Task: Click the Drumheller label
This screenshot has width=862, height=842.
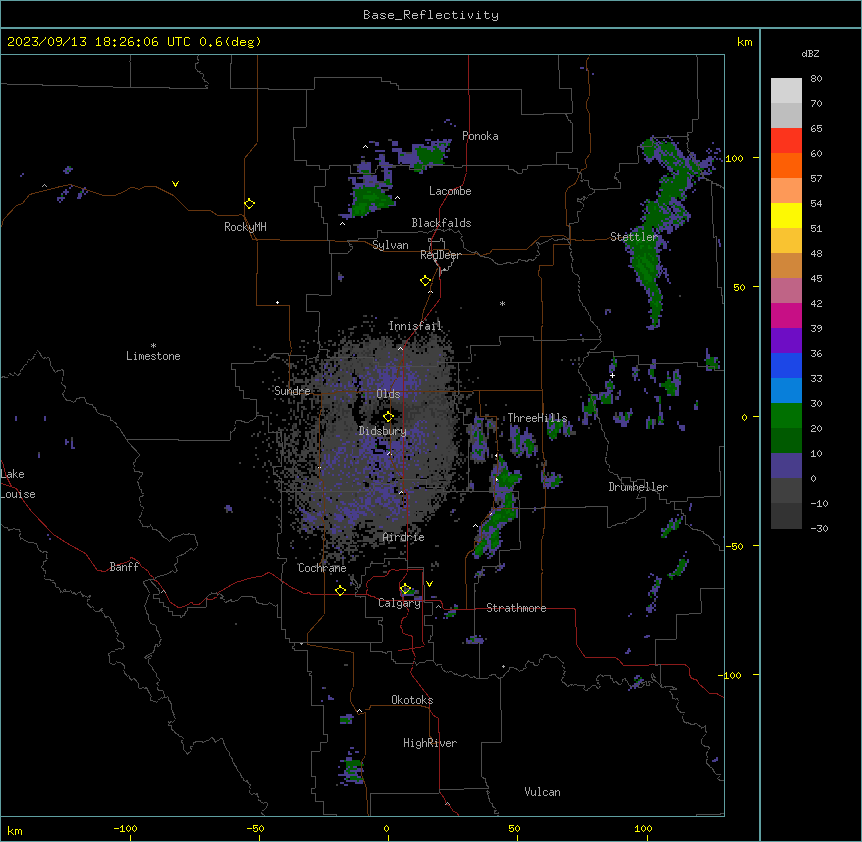Action: point(638,487)
